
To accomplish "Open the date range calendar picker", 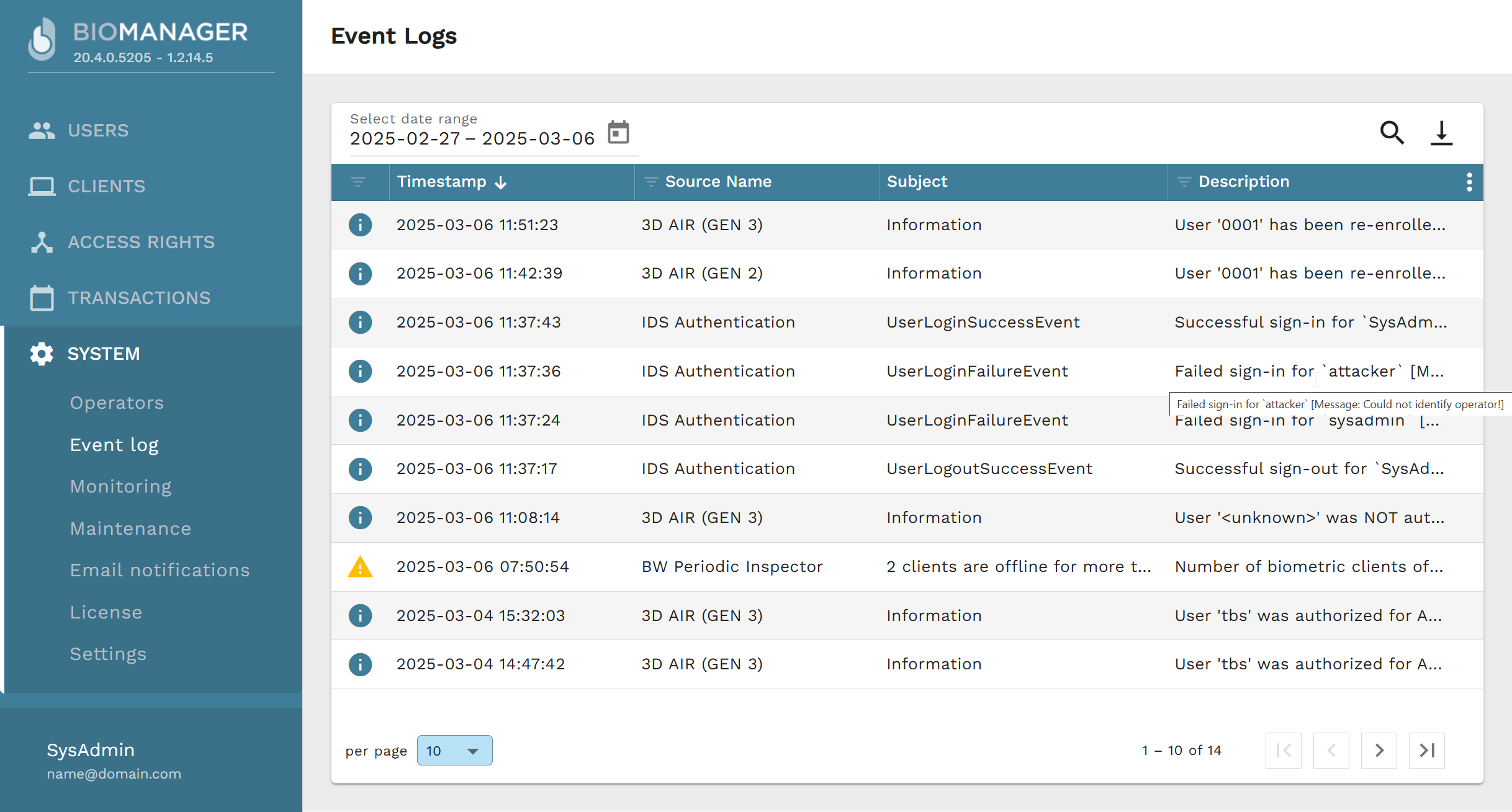I will 618,133.
